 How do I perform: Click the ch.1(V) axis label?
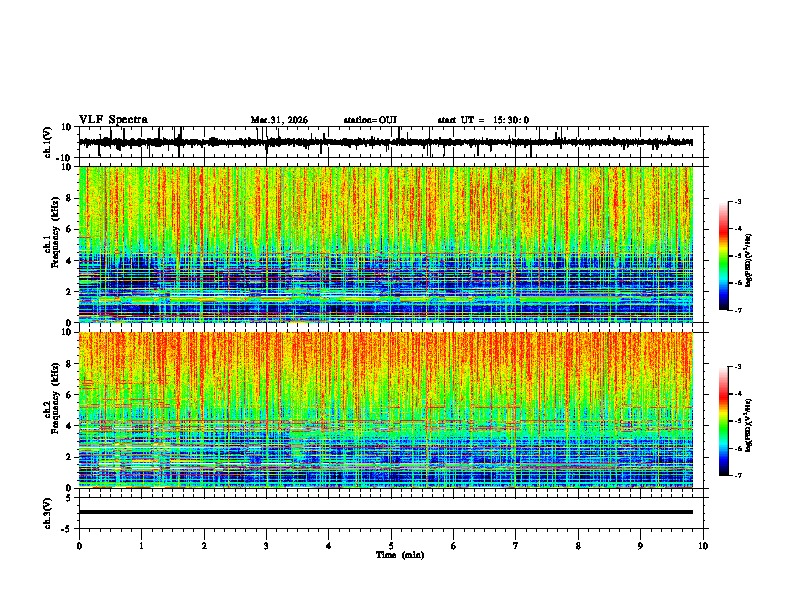pos(48,142)
